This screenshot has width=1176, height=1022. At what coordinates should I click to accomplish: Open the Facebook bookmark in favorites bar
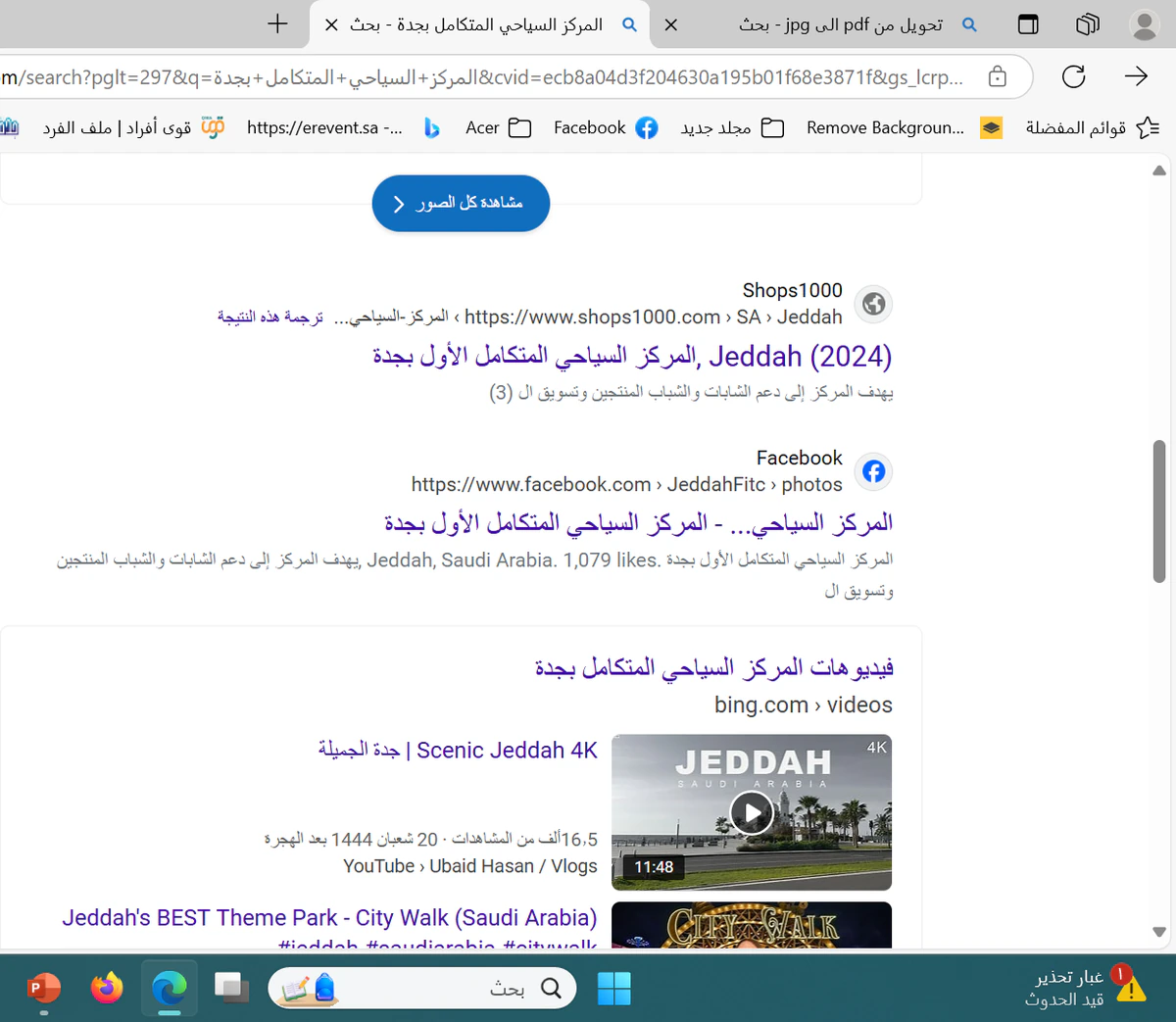point(605,127)
